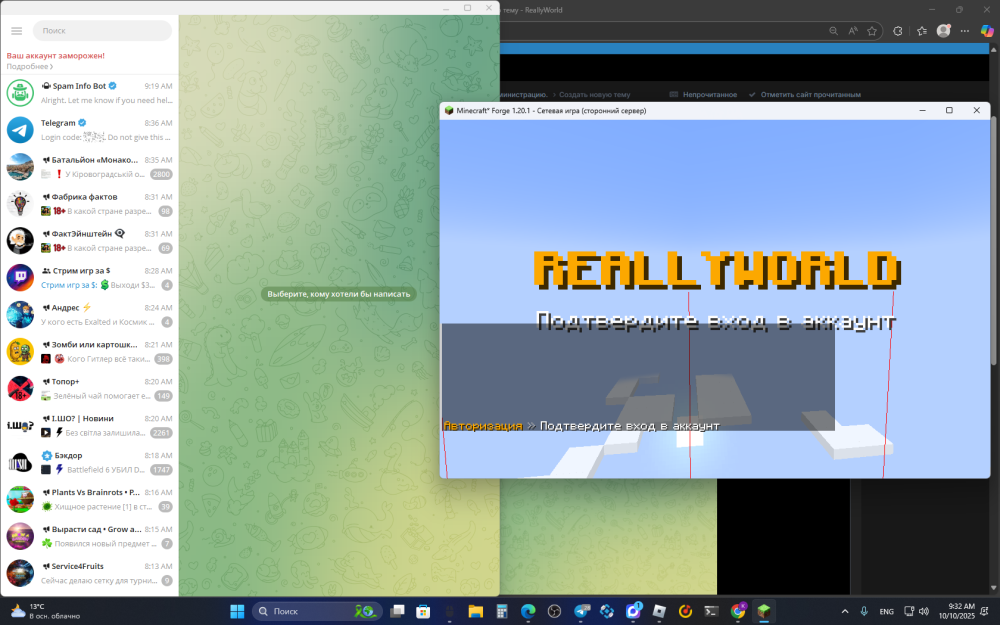Click the ReallyWorld logo in Minecraft
1000x625 pixels.
click(717, 270)
